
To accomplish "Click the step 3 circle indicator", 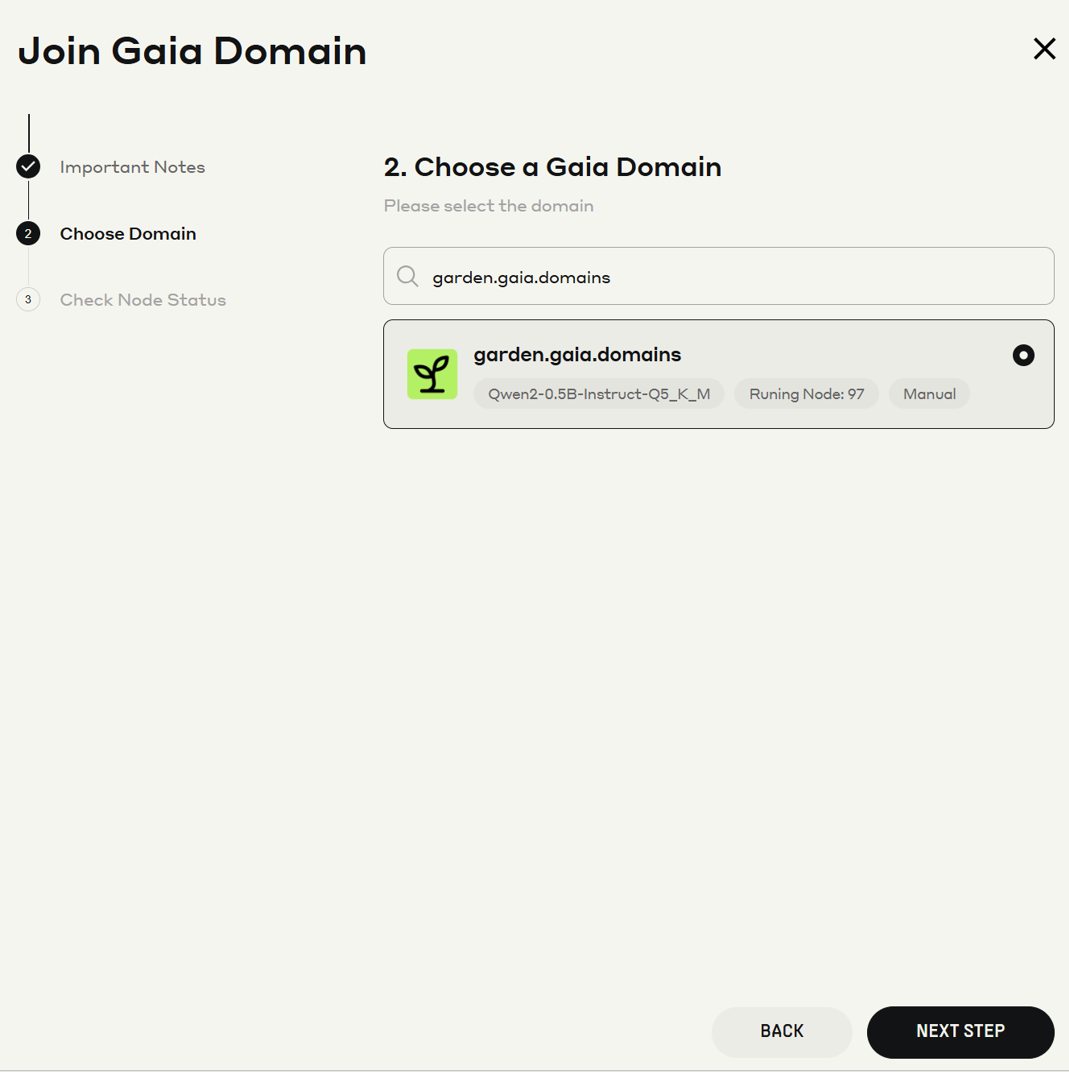I will click(x=28, y=299).
